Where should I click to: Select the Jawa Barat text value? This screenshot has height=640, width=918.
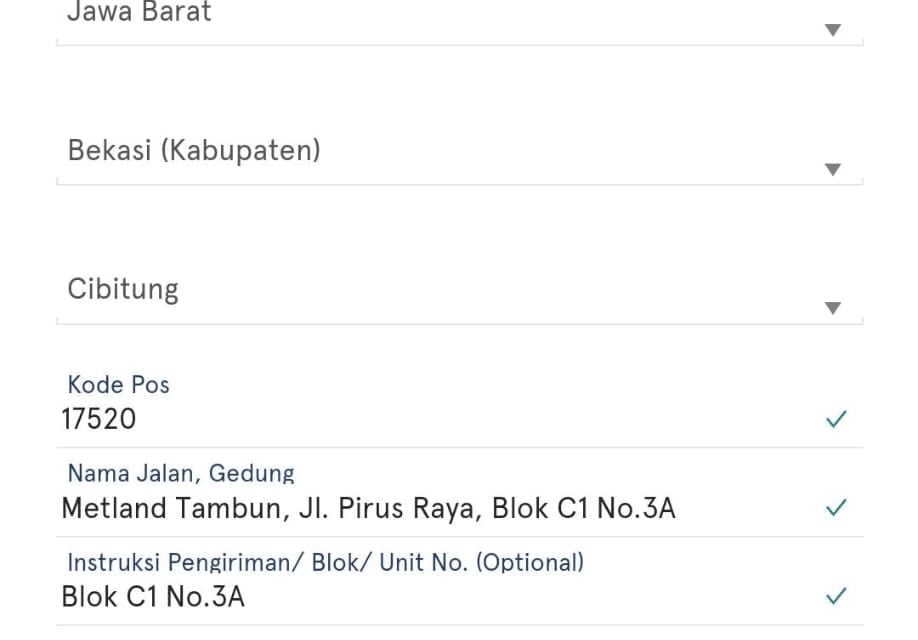pos(139,12)
